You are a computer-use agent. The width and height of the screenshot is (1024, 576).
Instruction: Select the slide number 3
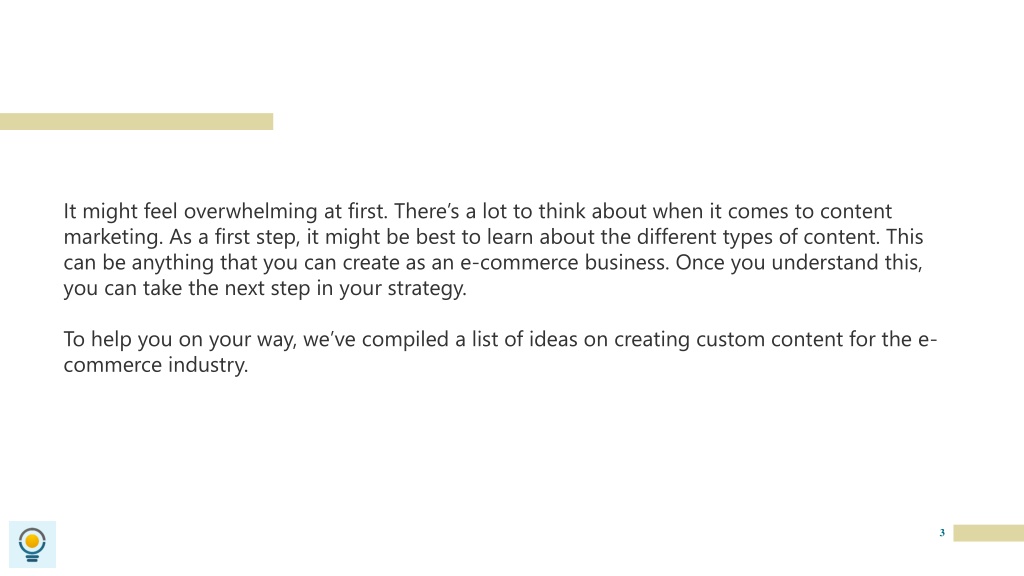click(x=942, y=533)
